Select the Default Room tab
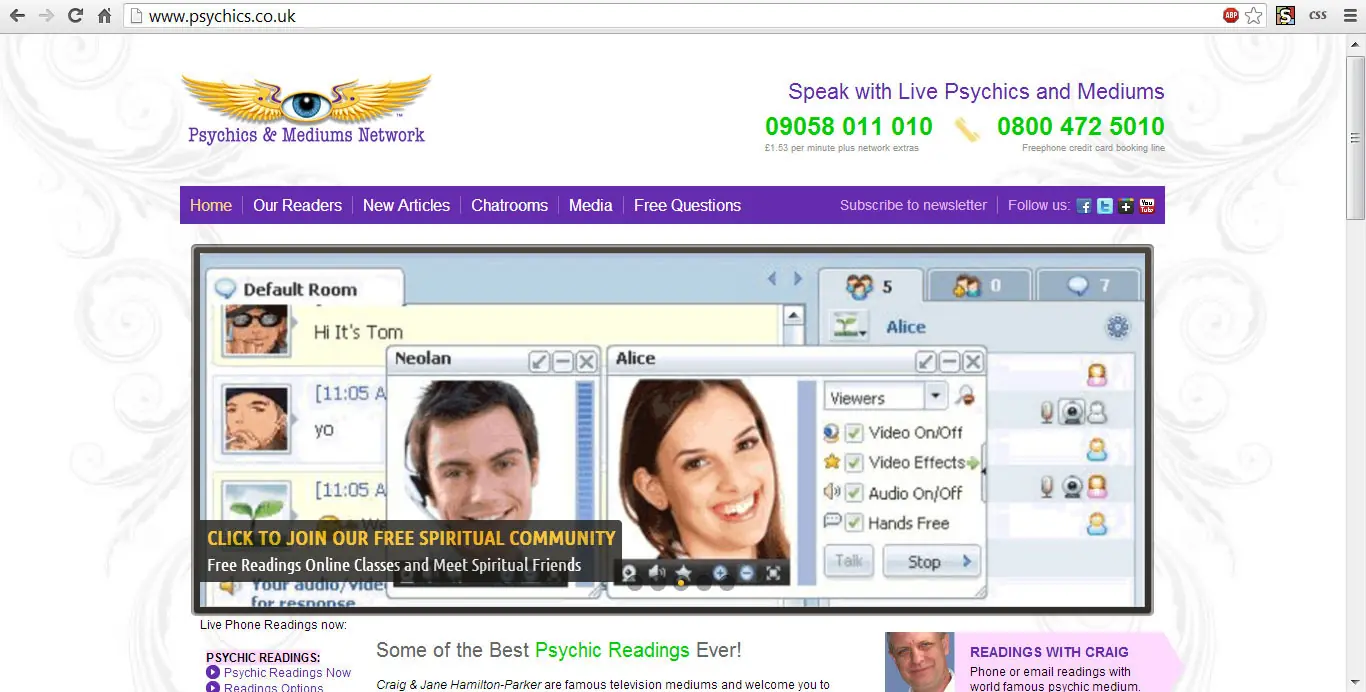The height and width of the screenshot is (692, 1366). 306,289
